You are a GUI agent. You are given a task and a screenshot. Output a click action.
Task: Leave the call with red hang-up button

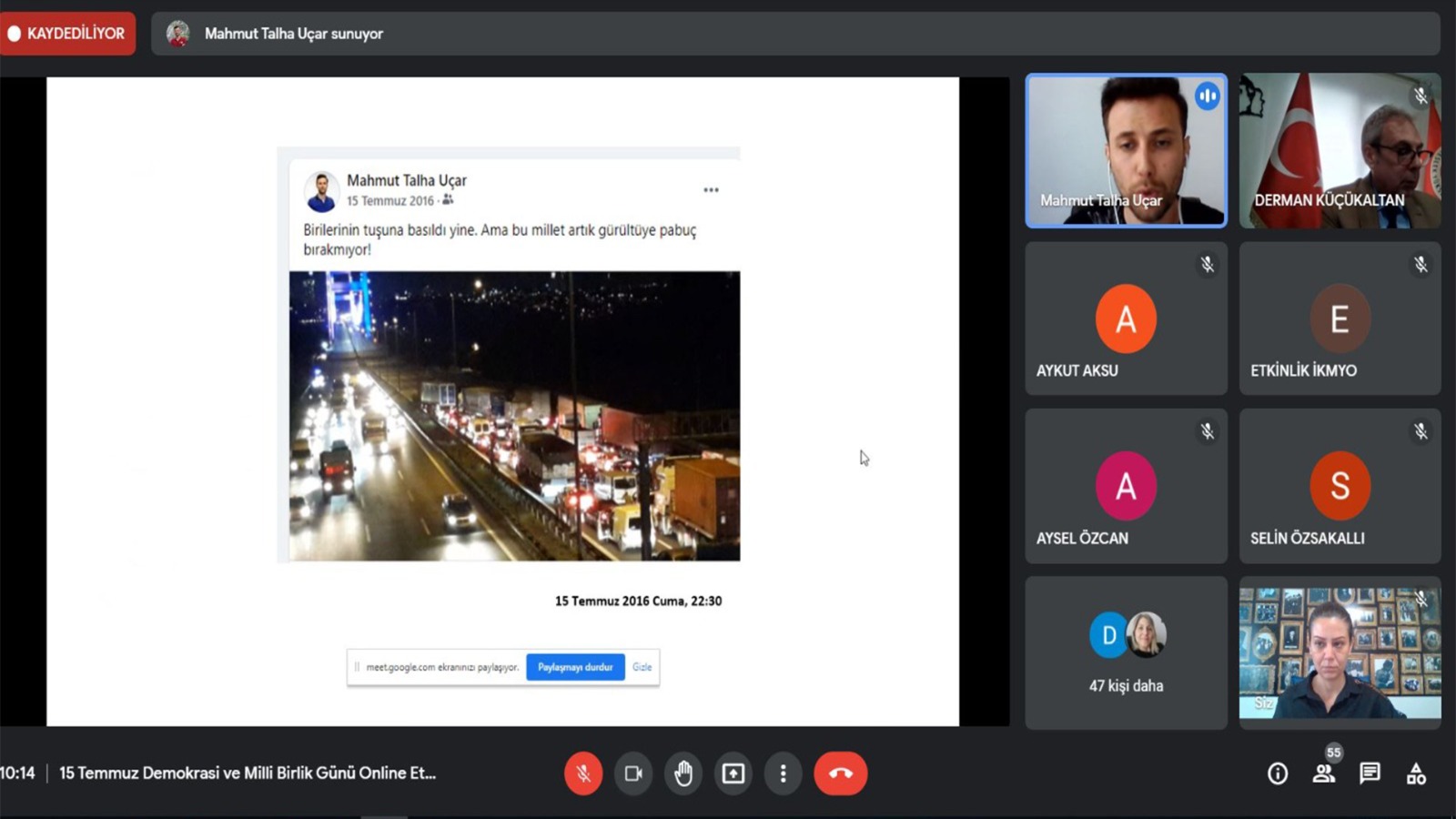[840, 773]
